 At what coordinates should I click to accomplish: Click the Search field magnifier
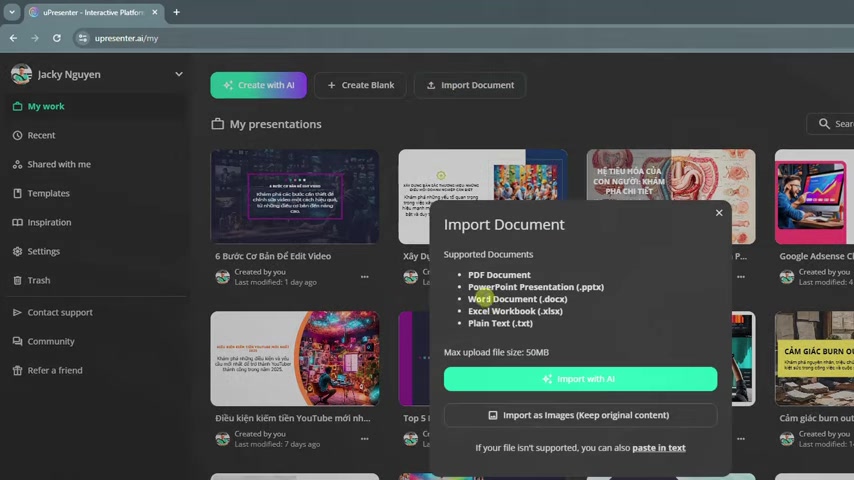tap(824, 124)
